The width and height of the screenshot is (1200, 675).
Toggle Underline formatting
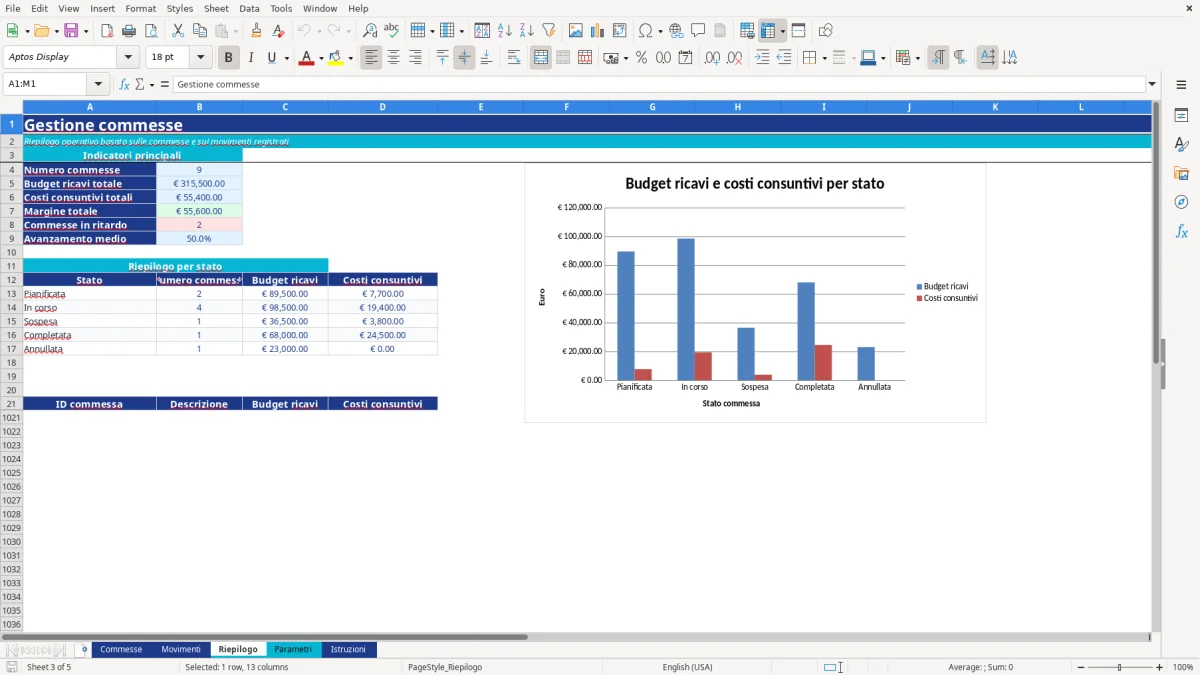tap(272, 58)
